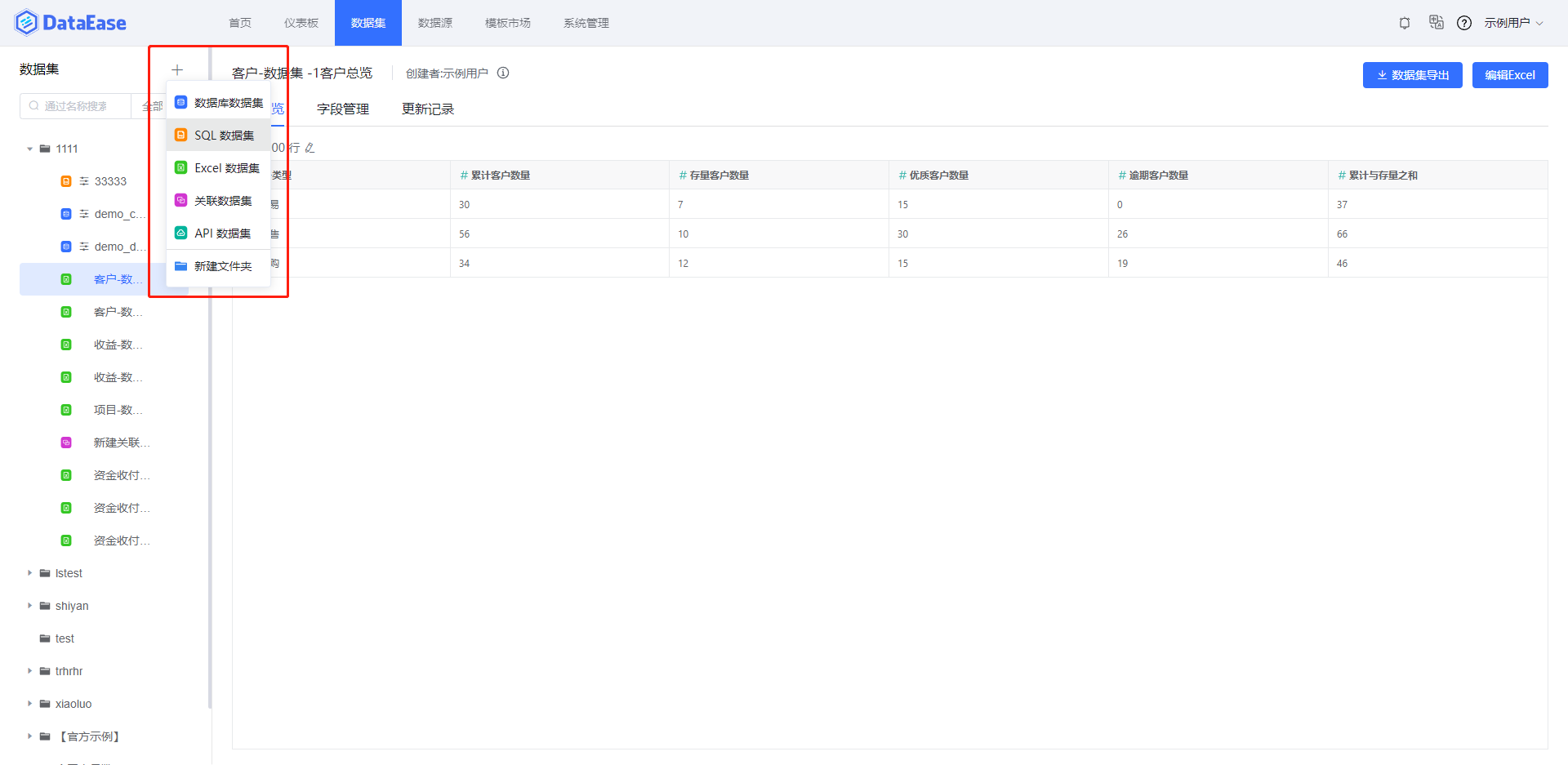
Task: Collapse the 1111 folder arrow
Action: 29,149
